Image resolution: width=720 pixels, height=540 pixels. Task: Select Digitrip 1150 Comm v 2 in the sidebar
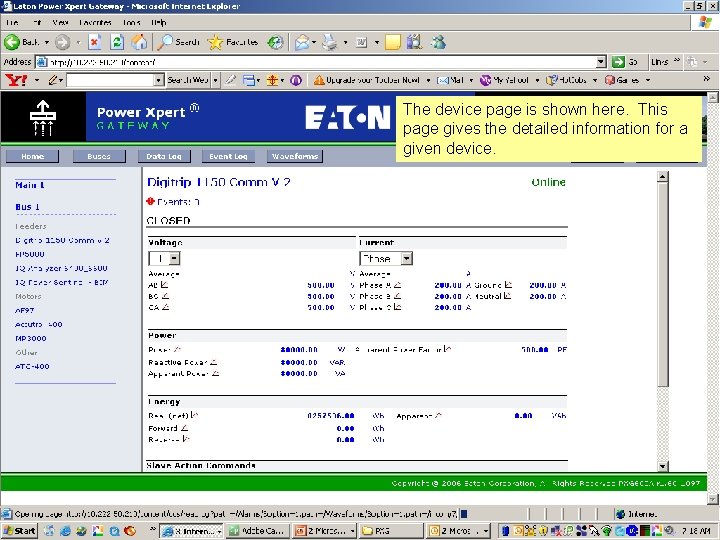click(62, 240)
